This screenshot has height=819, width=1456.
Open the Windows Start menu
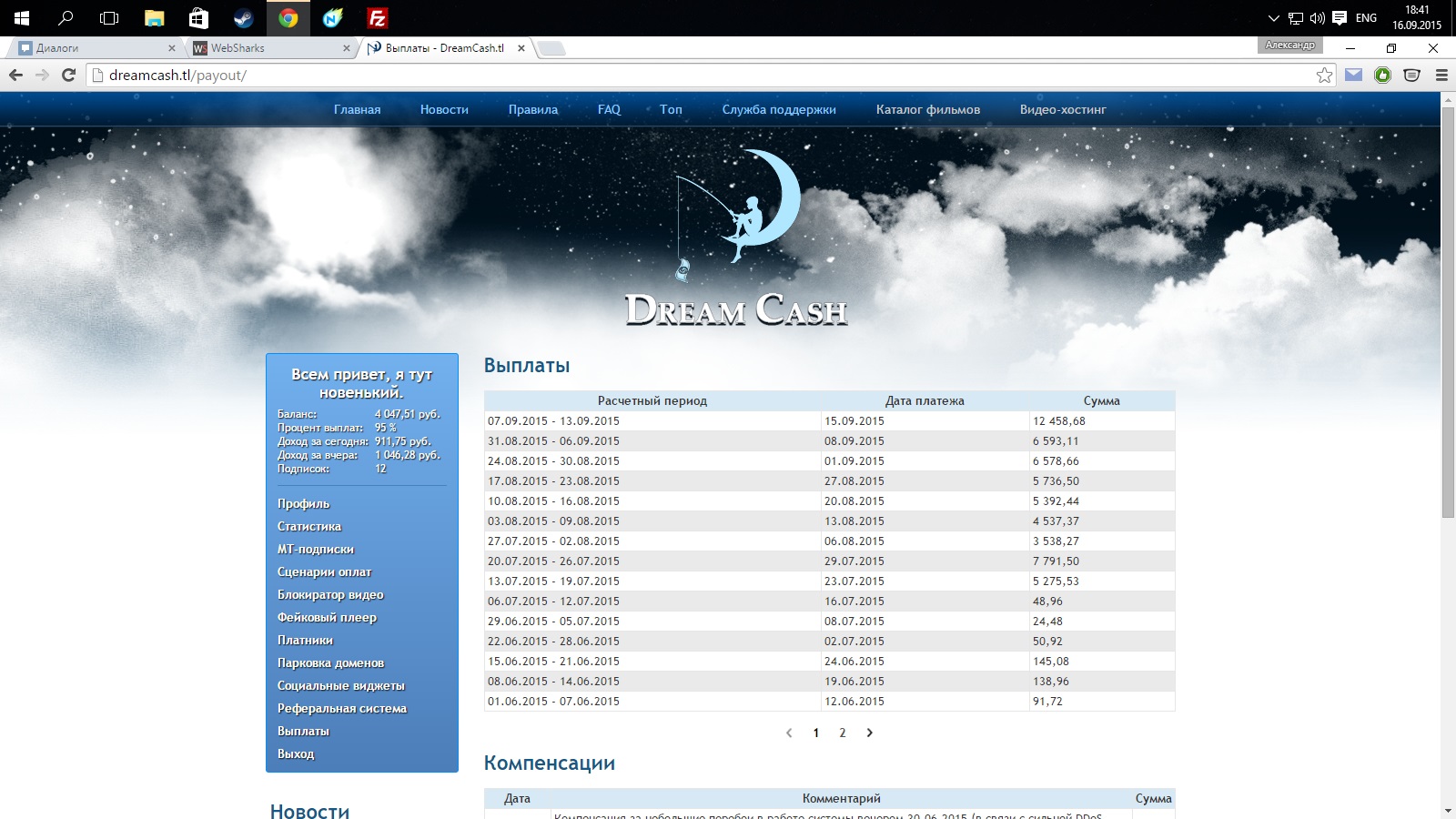tap(22, 18)
